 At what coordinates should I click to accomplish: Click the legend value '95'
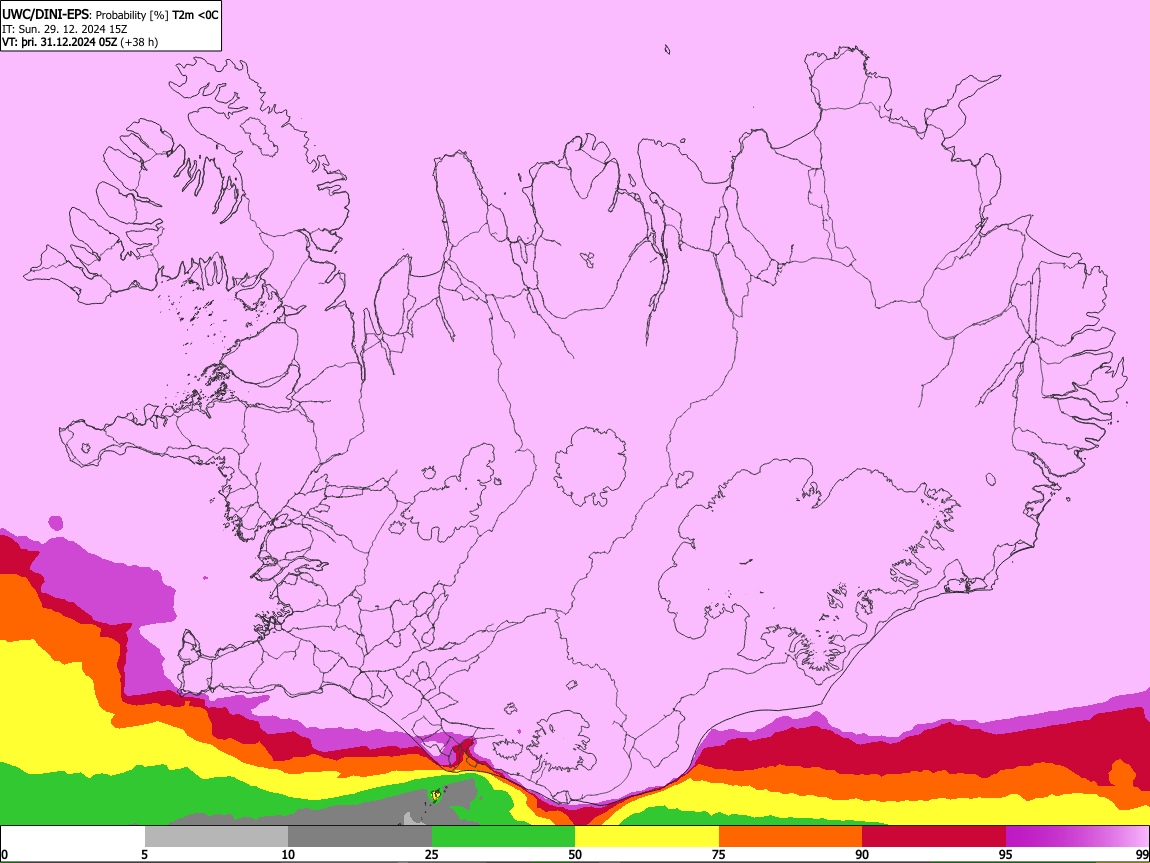[1006, 855]
